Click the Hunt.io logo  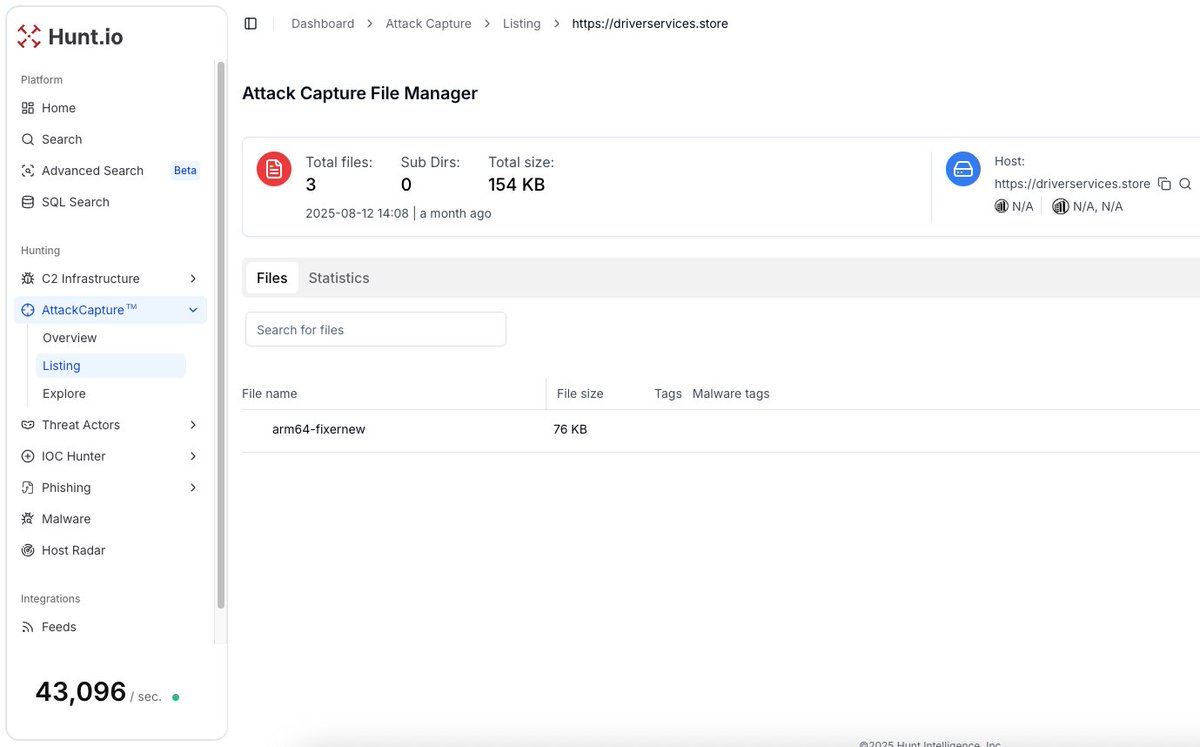point(70,37)
